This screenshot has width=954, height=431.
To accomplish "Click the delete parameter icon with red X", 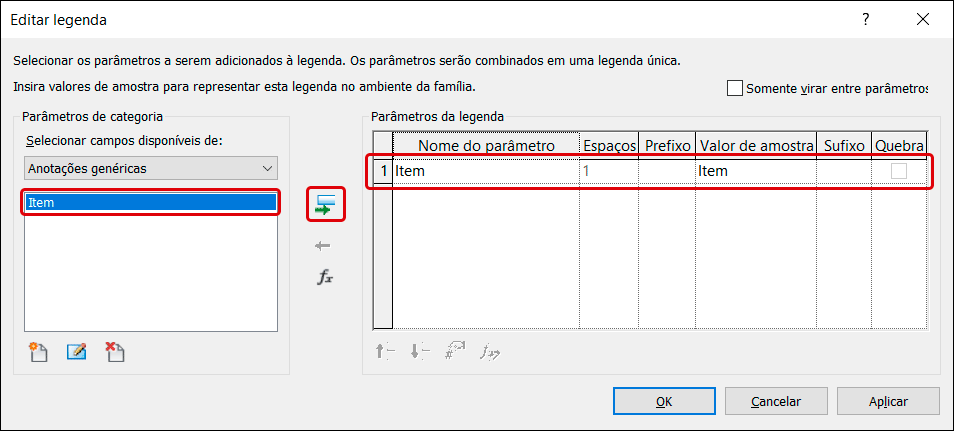I will click(x=115, y=351).
